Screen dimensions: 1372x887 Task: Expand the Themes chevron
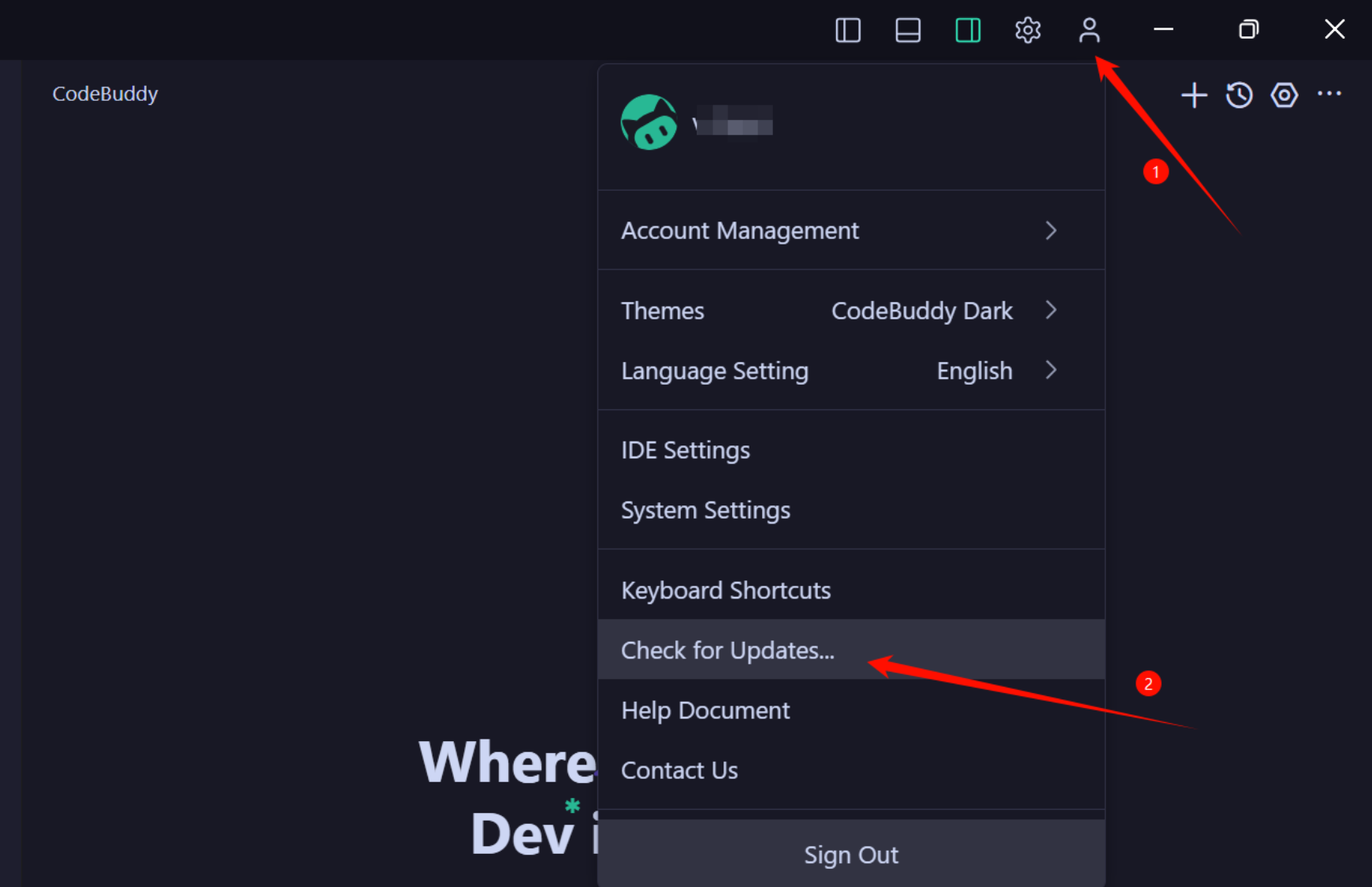tap(1051, 311)
